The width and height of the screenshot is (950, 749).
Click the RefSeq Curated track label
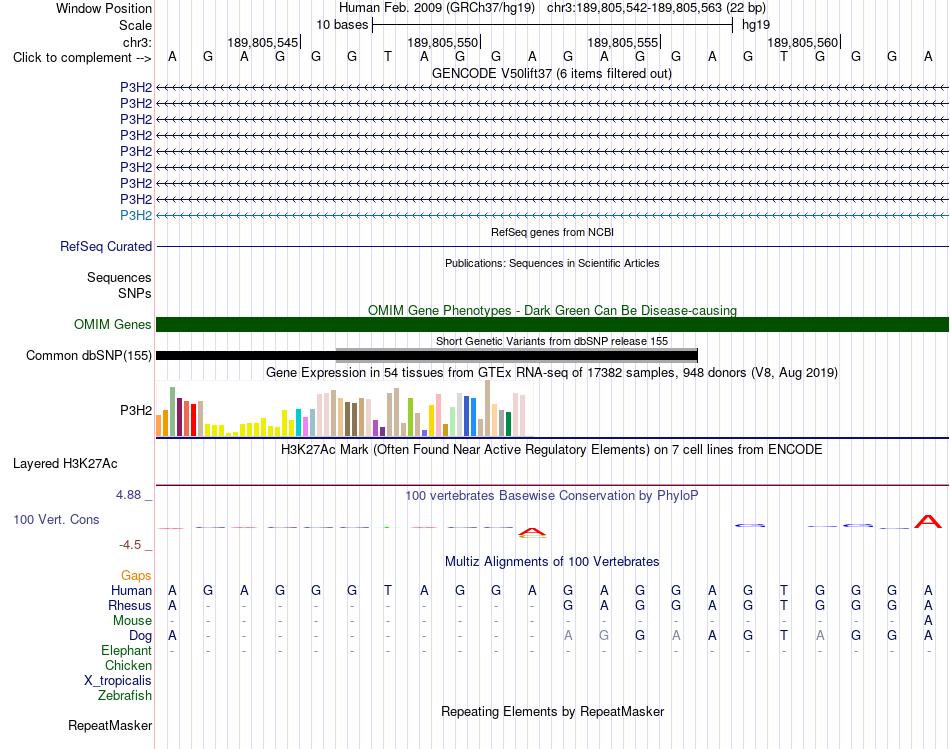tap(106, 247)
